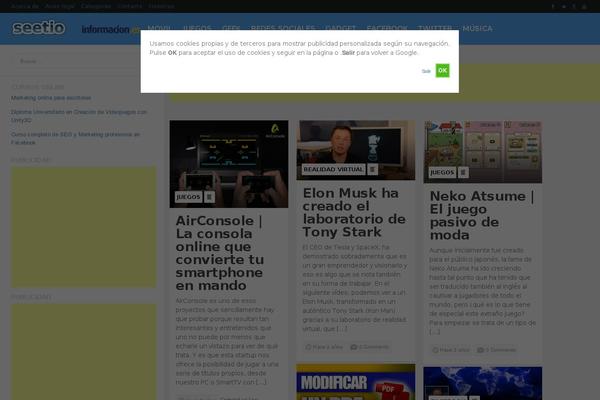The image size is (600, 400).
Task: Open the world map article thumbnail
Action: click(483, 384)
